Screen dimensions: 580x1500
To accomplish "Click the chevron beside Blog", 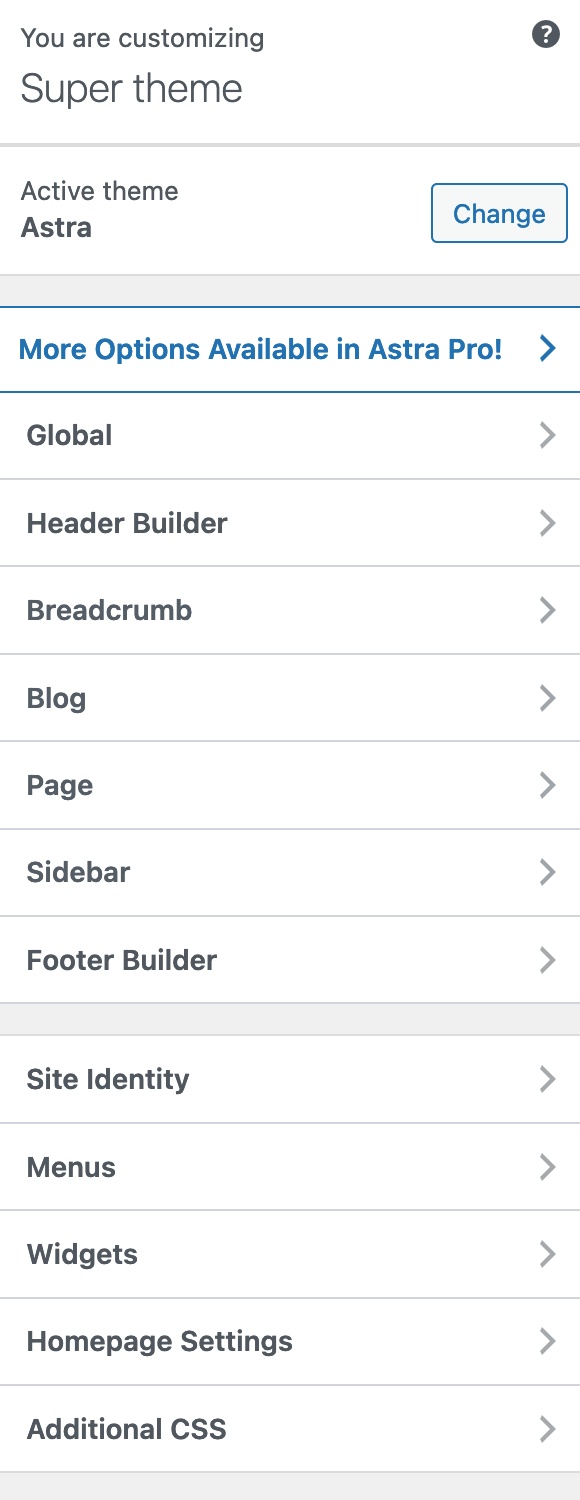I will point(547,698).
